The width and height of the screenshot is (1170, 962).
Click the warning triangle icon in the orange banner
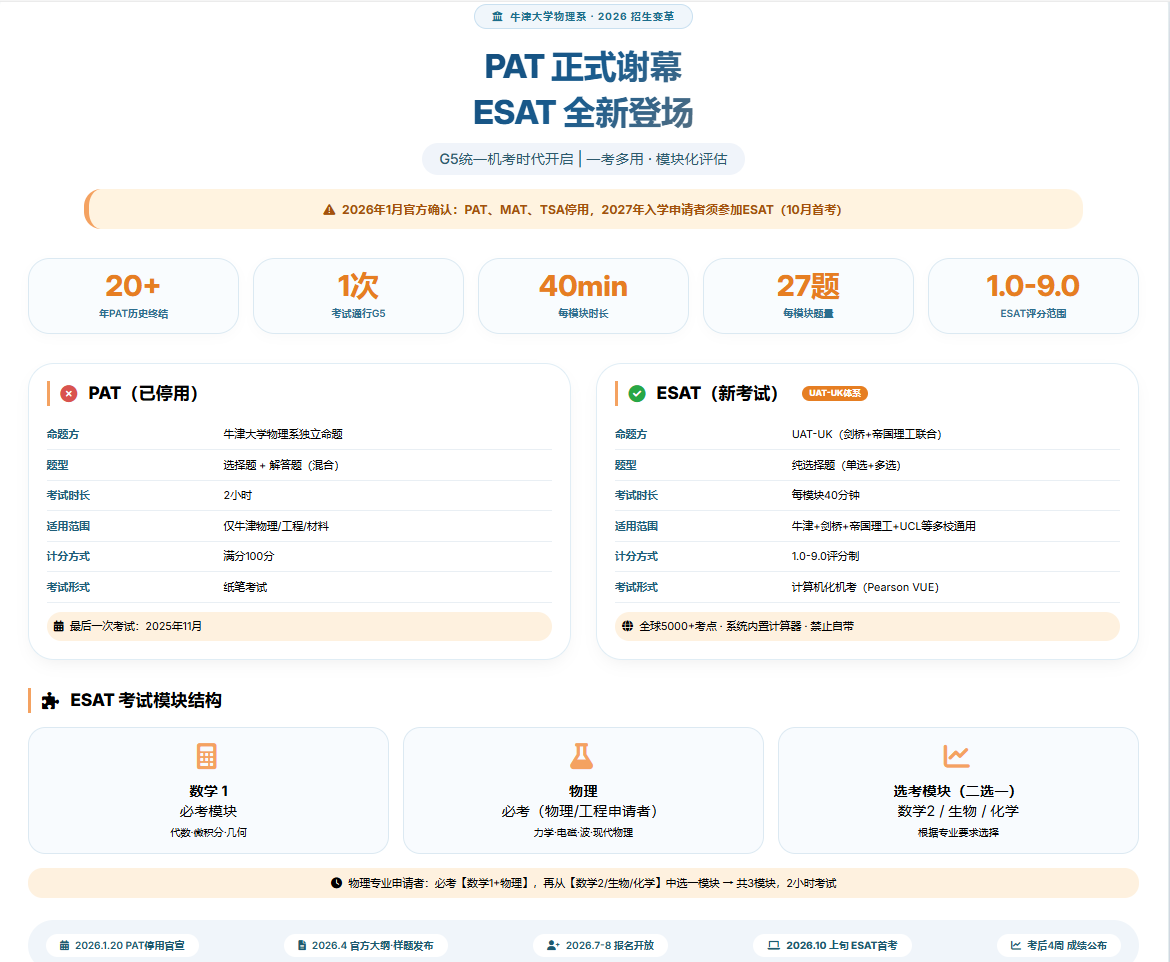329,210
